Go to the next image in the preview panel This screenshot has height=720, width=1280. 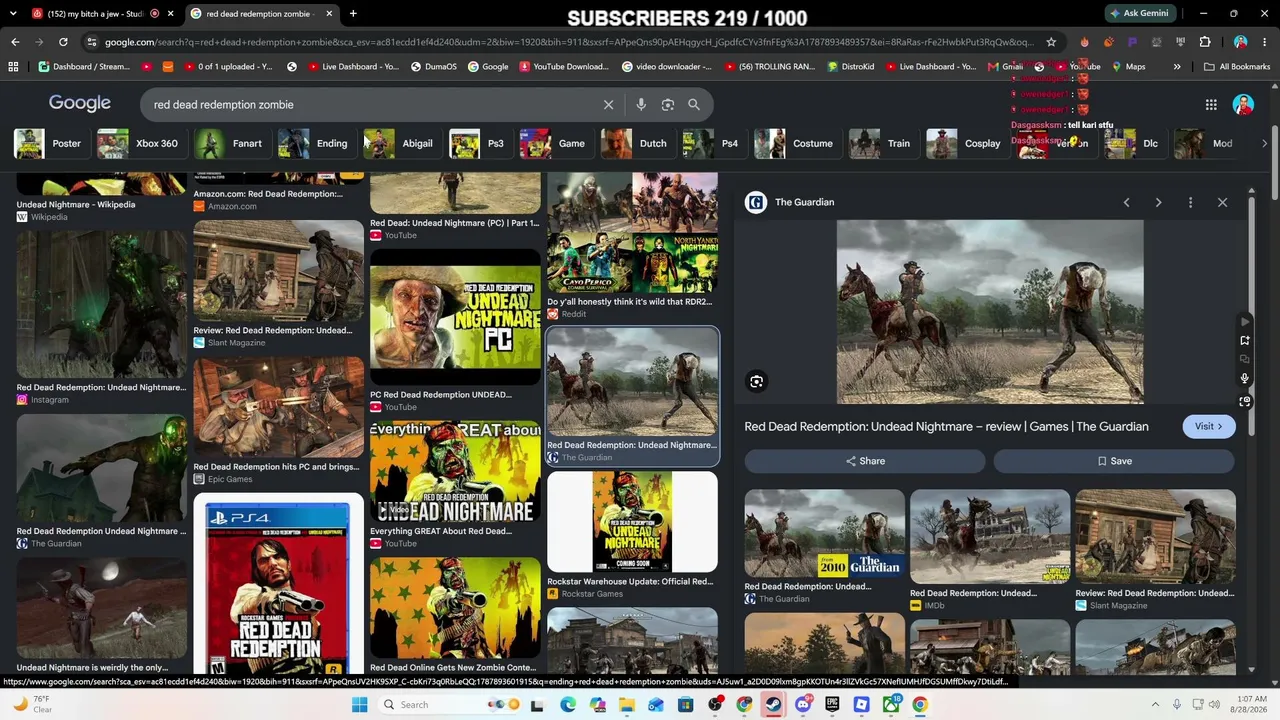pyautogui.click(x=1158, y=202)
